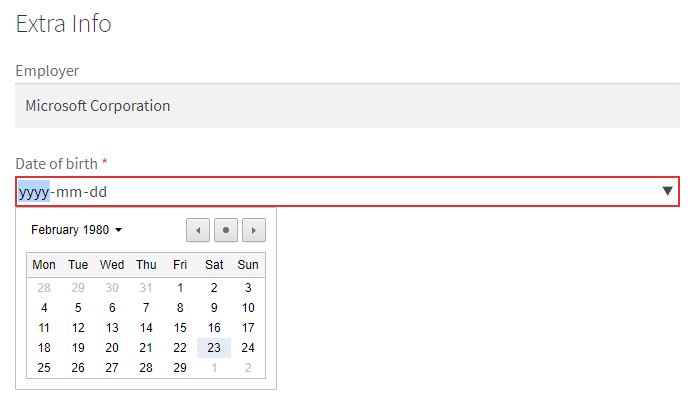Pick February 1 in calendar
The height and width of the screenshot is (407, 690).
click(x=180, y=288)
